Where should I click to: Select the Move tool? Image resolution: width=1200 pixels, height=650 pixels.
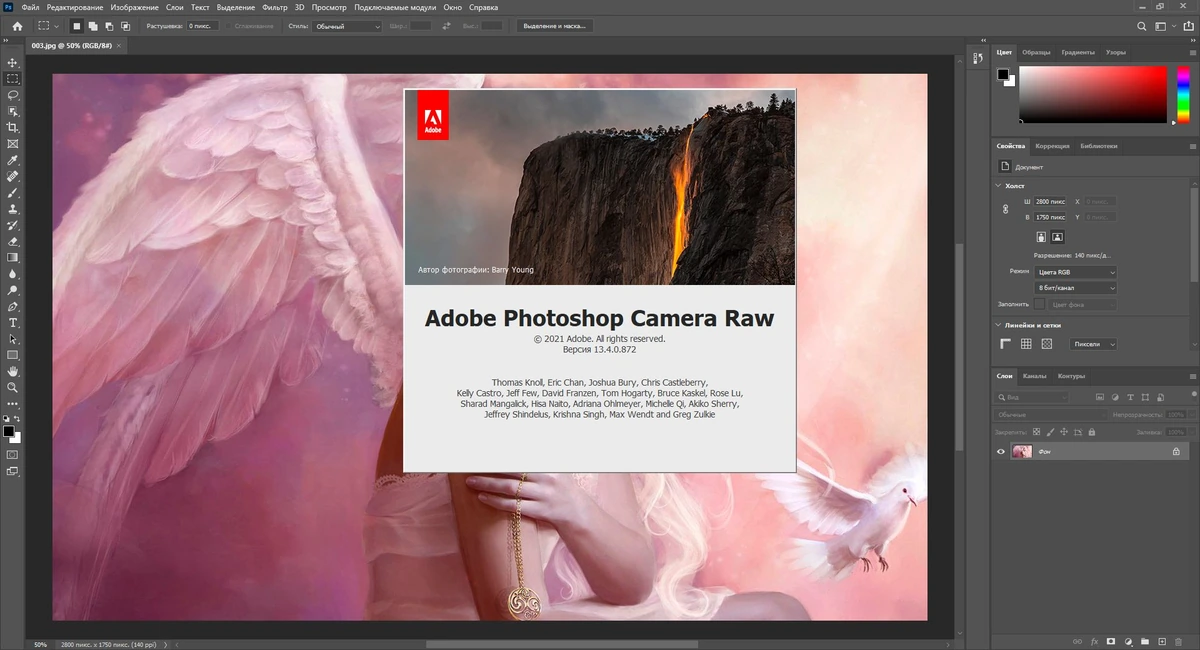(13, 62)
